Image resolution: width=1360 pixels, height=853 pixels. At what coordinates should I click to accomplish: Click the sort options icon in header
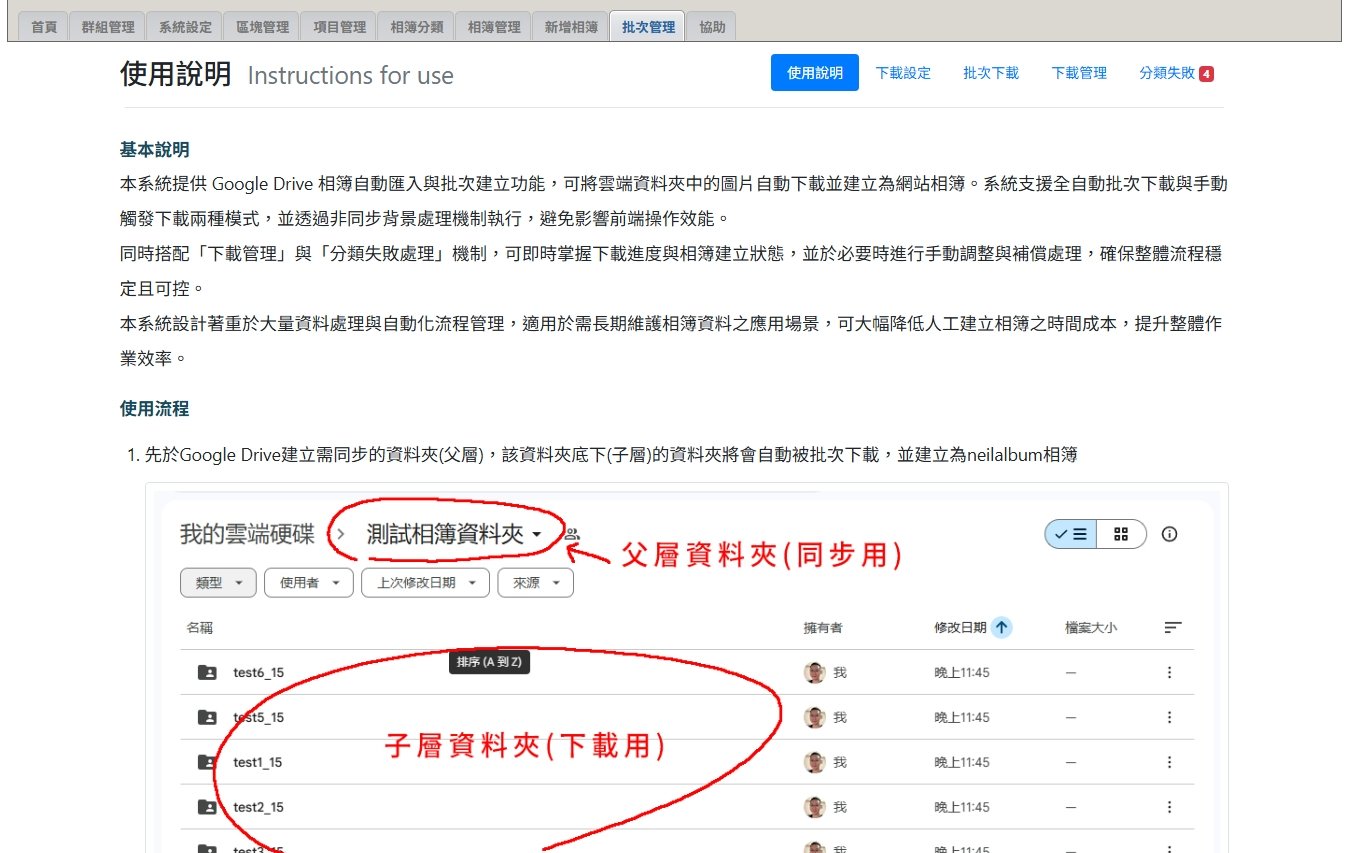(x=1173, y=627)
